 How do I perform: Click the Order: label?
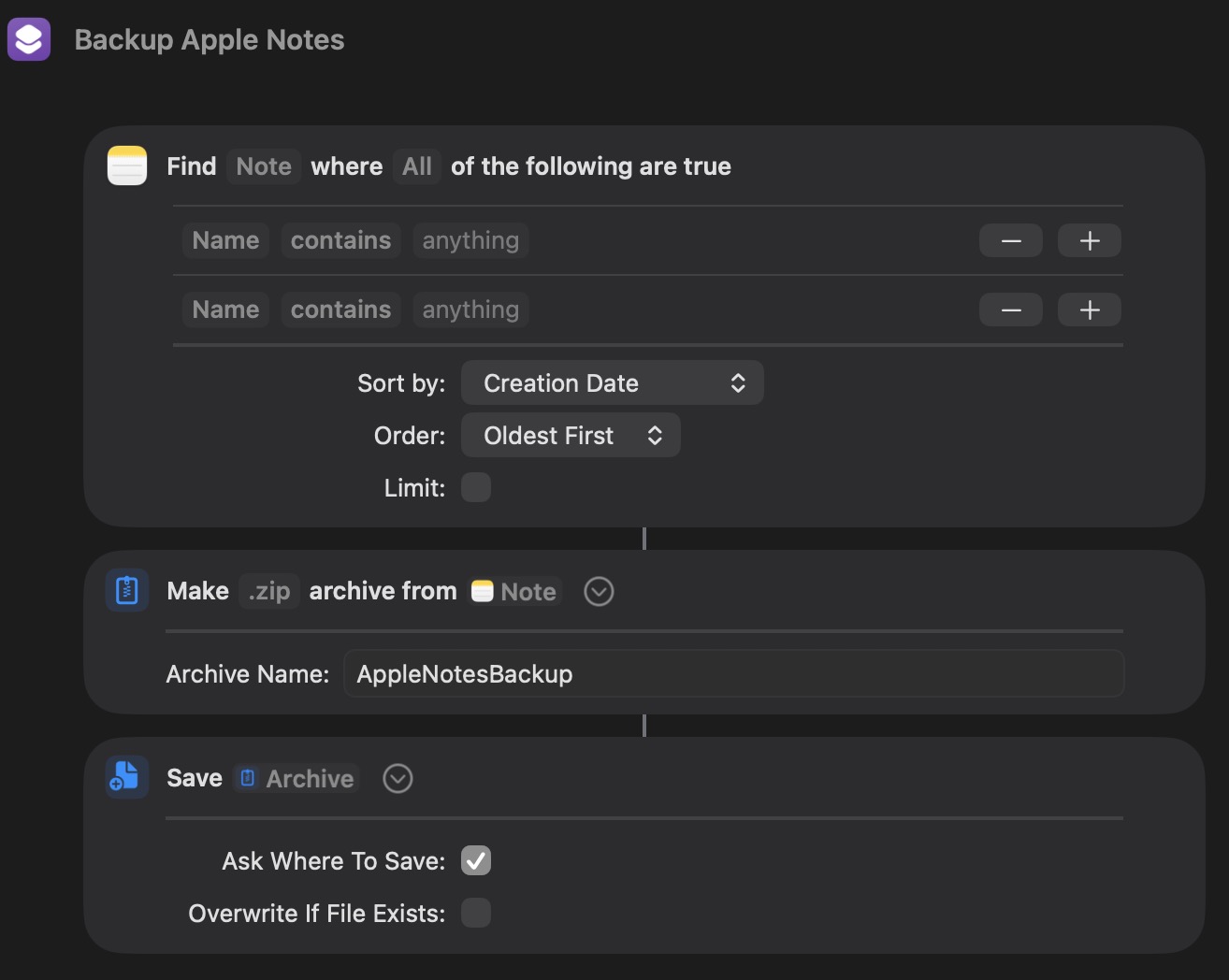(410, 436)
